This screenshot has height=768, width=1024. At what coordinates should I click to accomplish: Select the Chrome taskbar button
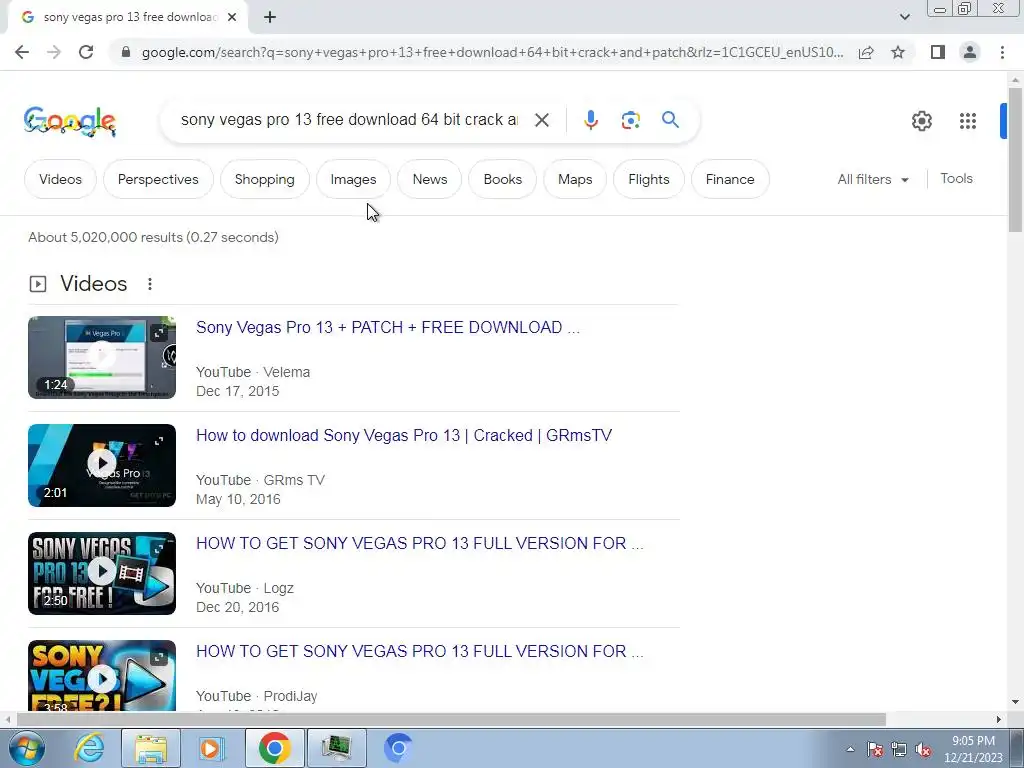coord(274,748)
